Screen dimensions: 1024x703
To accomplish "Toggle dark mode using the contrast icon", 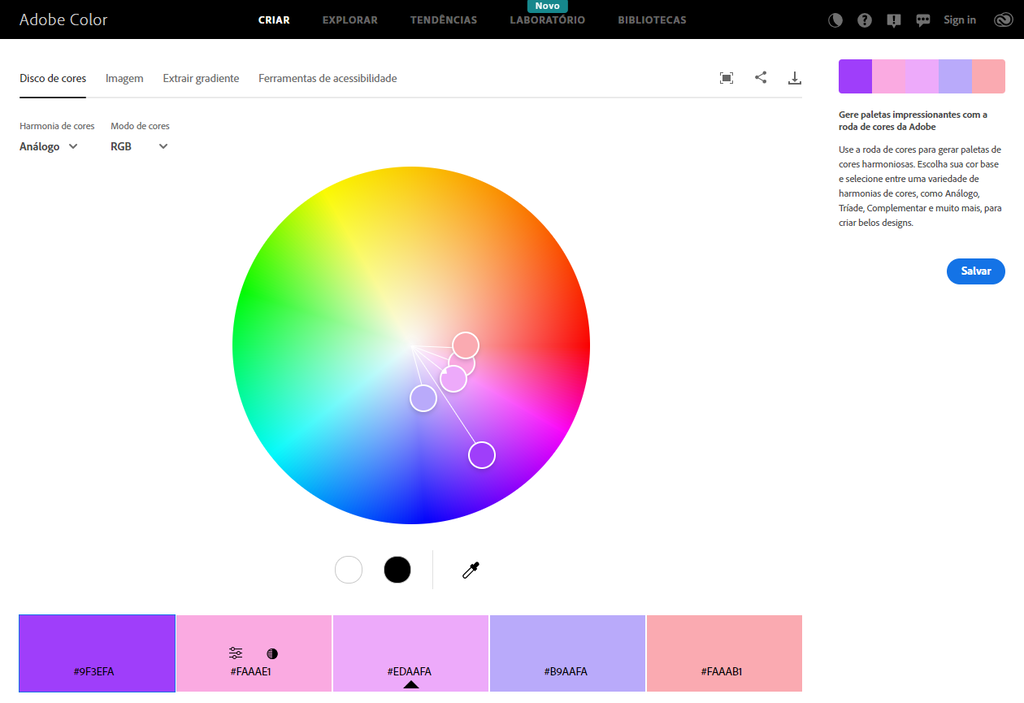I will click(835, 19).
